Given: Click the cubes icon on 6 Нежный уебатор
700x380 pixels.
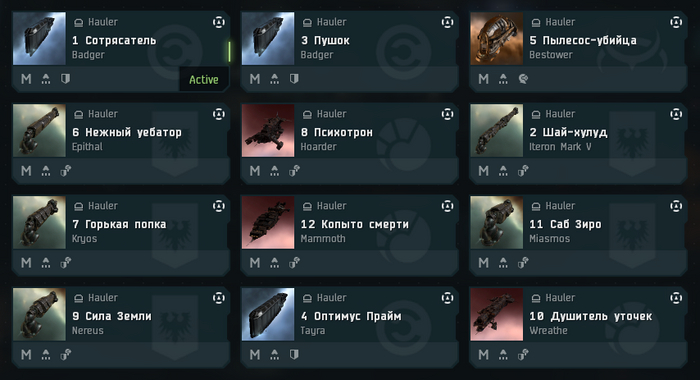Looking at the screenshot, I should 66,171.
